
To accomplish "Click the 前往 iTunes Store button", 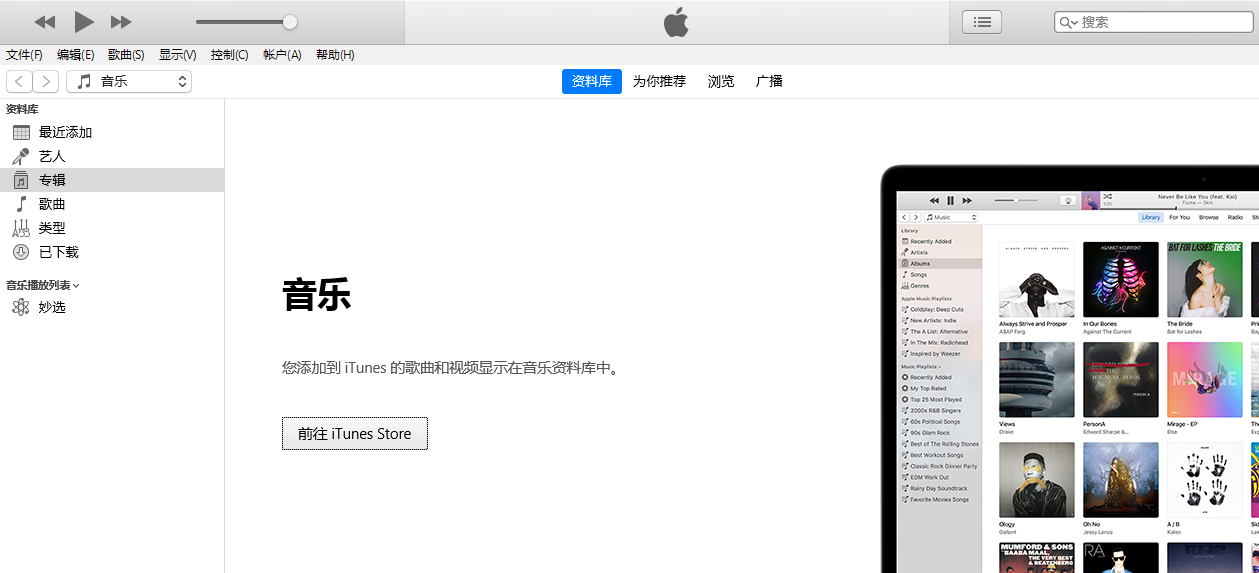I will tap(355, 434).
